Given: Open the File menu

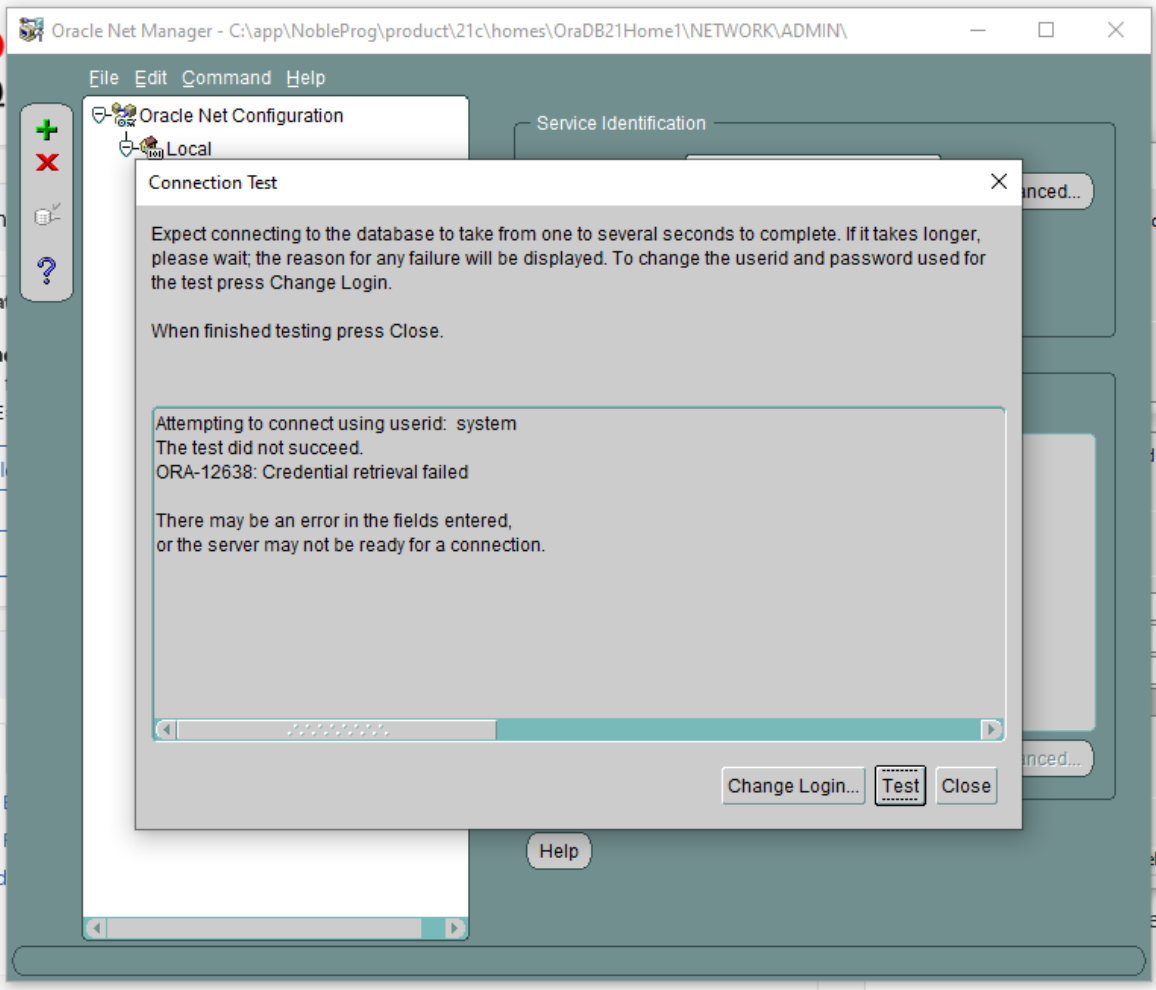Looking at the screenshot, I should [x=104, y=78].
